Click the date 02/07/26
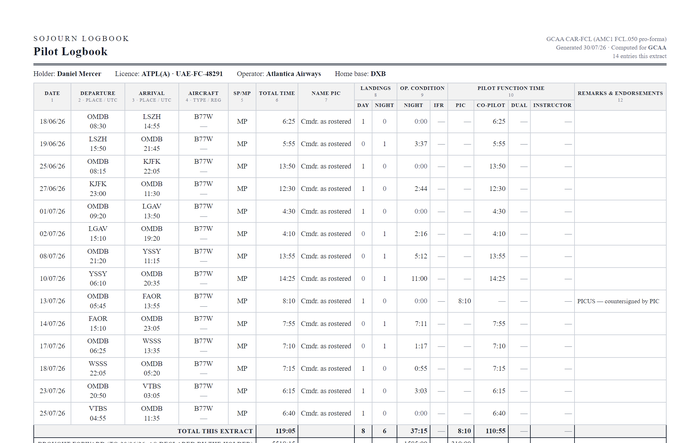Viewport: 700px width, 443px height. [52, 234]
